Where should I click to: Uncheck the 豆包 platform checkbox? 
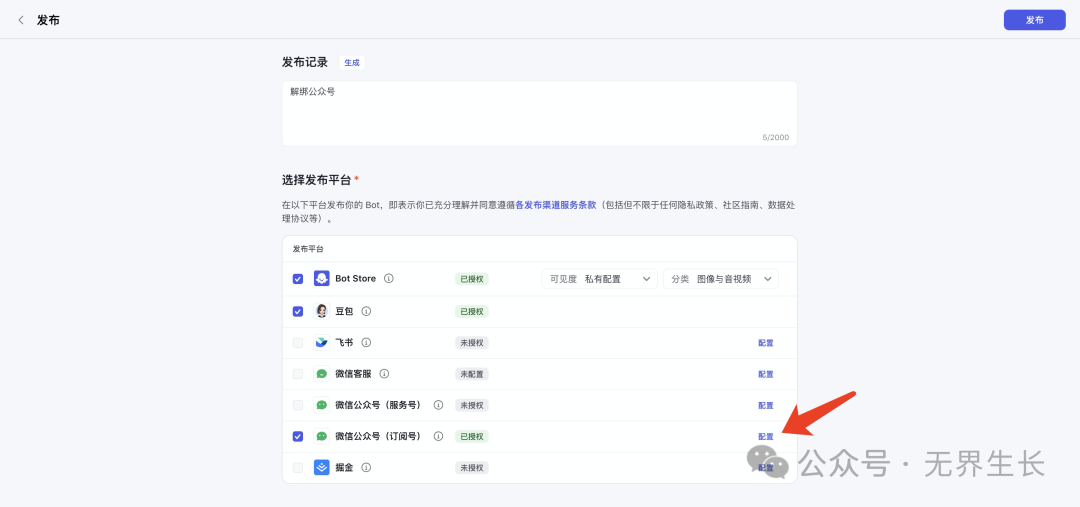pos(298,311)
